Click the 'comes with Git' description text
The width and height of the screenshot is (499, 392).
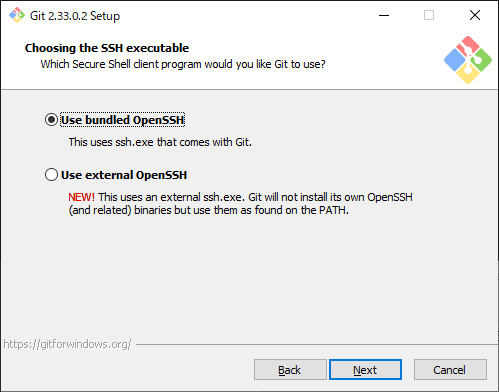(x=160, y=142)
